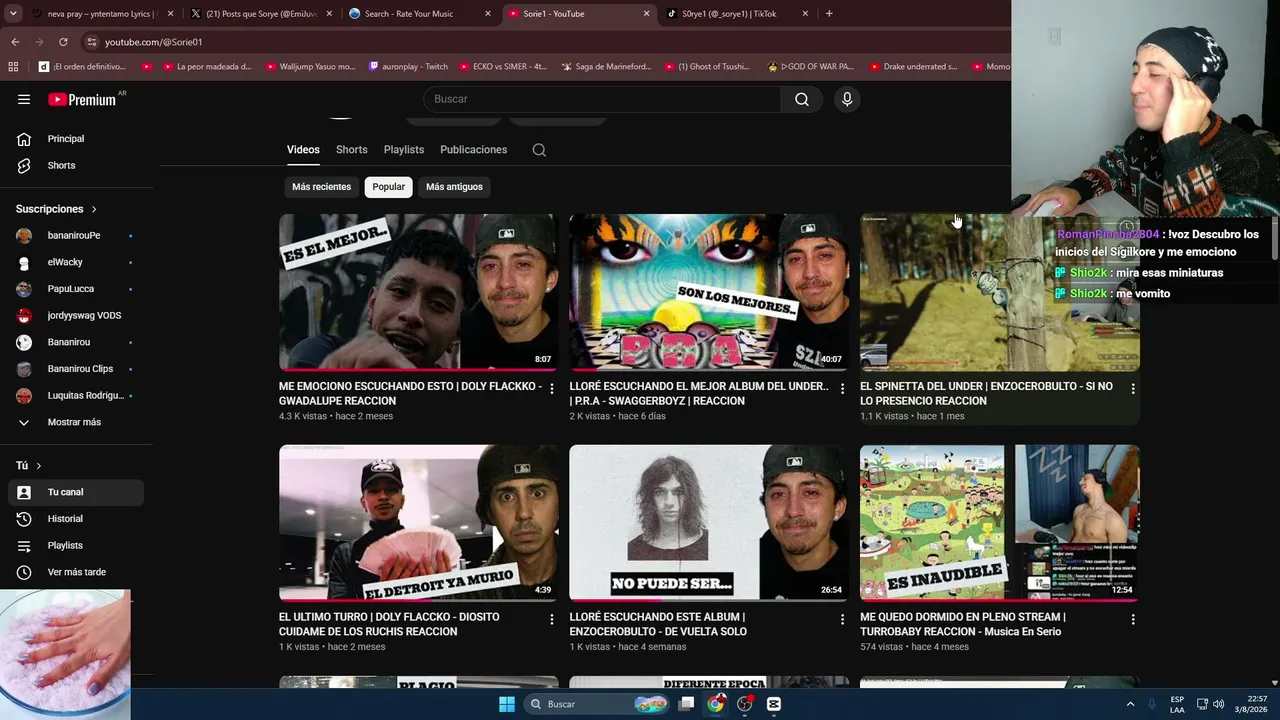The image size is (1280, 720).
Task: Open Tu canal in the sidebar
Action: pos(76,492)
